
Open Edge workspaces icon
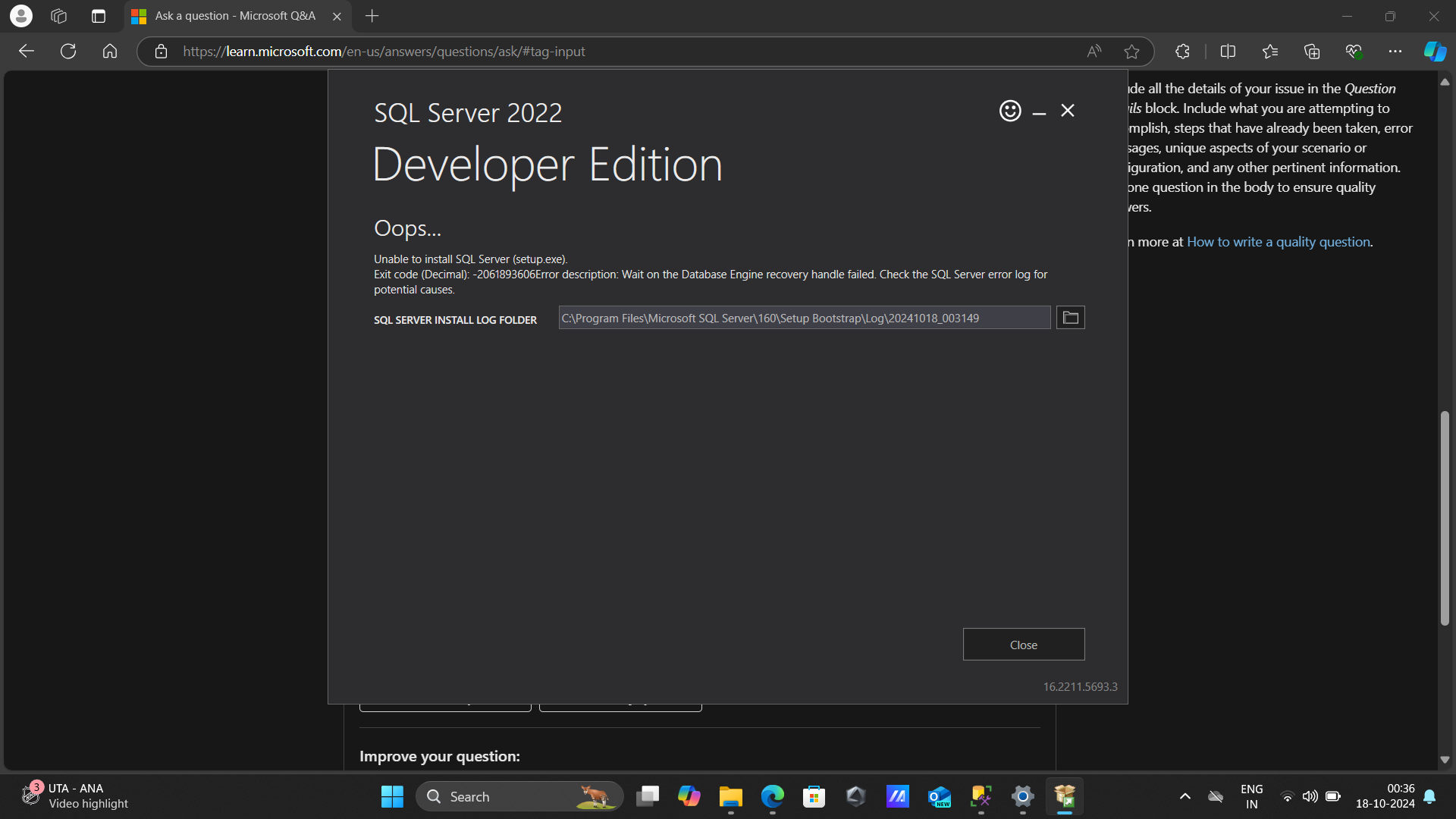[59, 16]
